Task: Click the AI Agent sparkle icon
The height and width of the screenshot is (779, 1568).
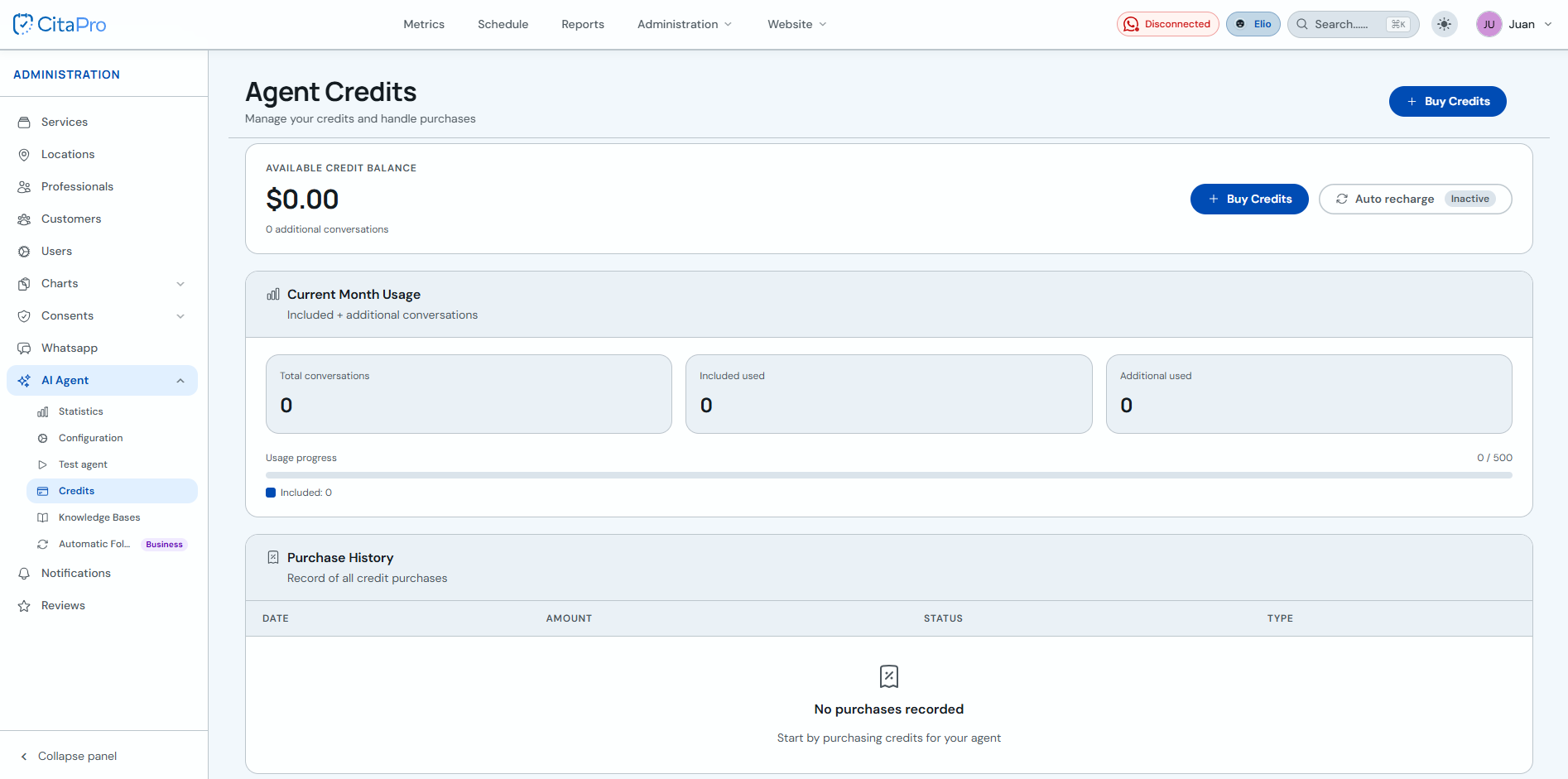Action: (24, 380)
